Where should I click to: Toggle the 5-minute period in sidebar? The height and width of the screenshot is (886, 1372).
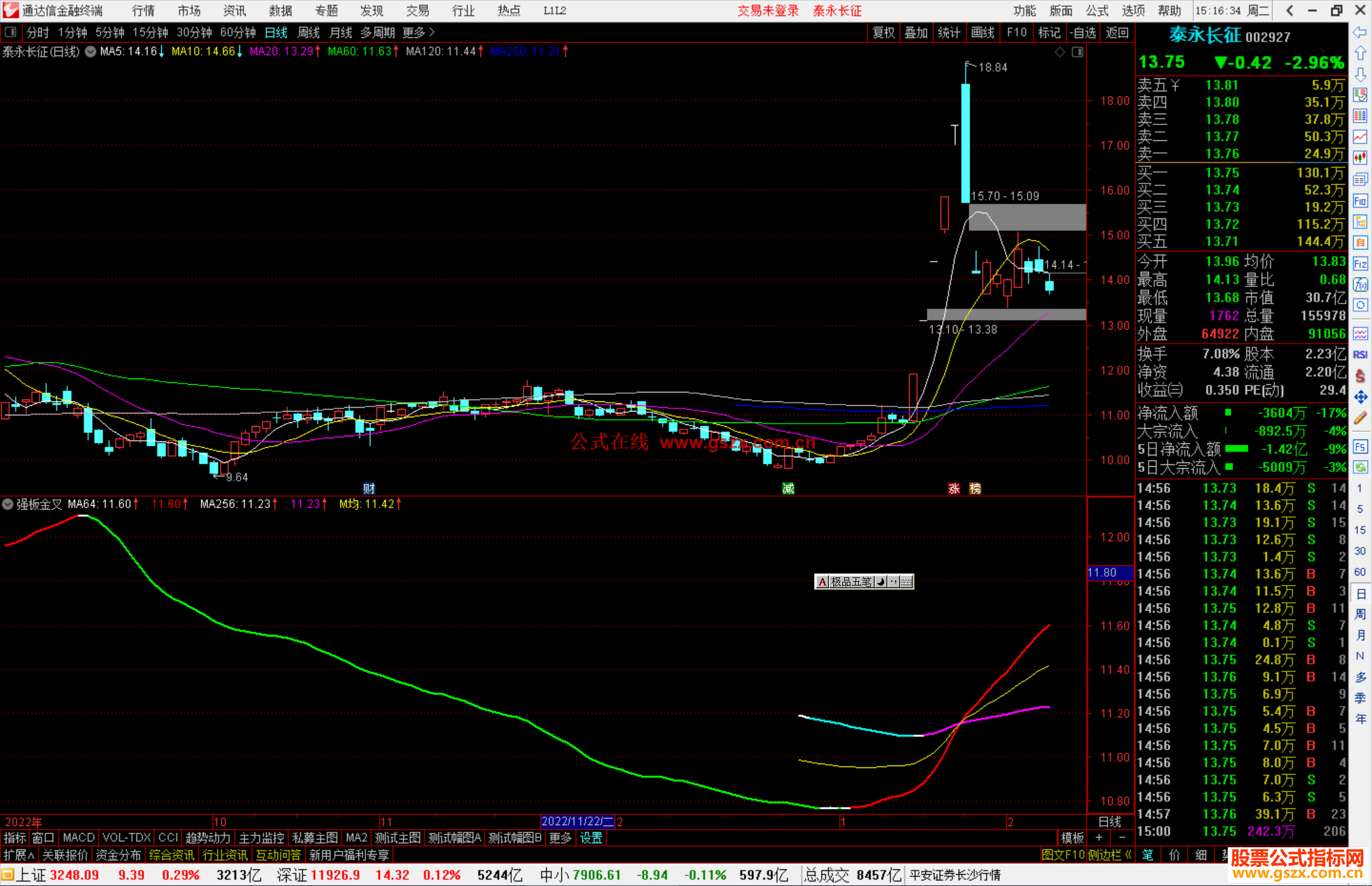1360,509
